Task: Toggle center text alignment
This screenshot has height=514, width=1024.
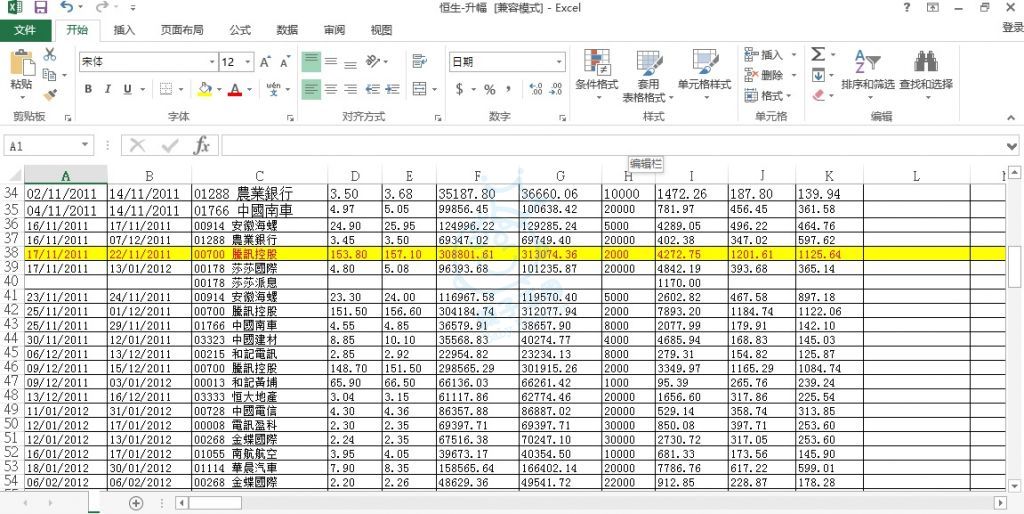Action: [x=332, y=89]
